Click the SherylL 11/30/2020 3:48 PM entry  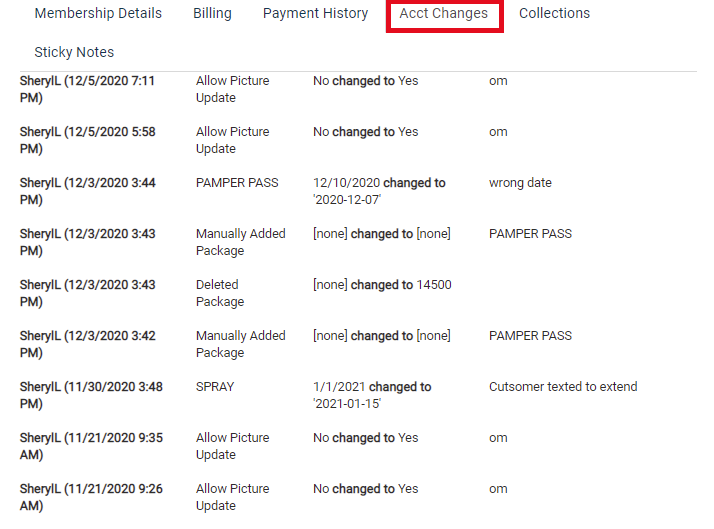[x=91, y=395]
